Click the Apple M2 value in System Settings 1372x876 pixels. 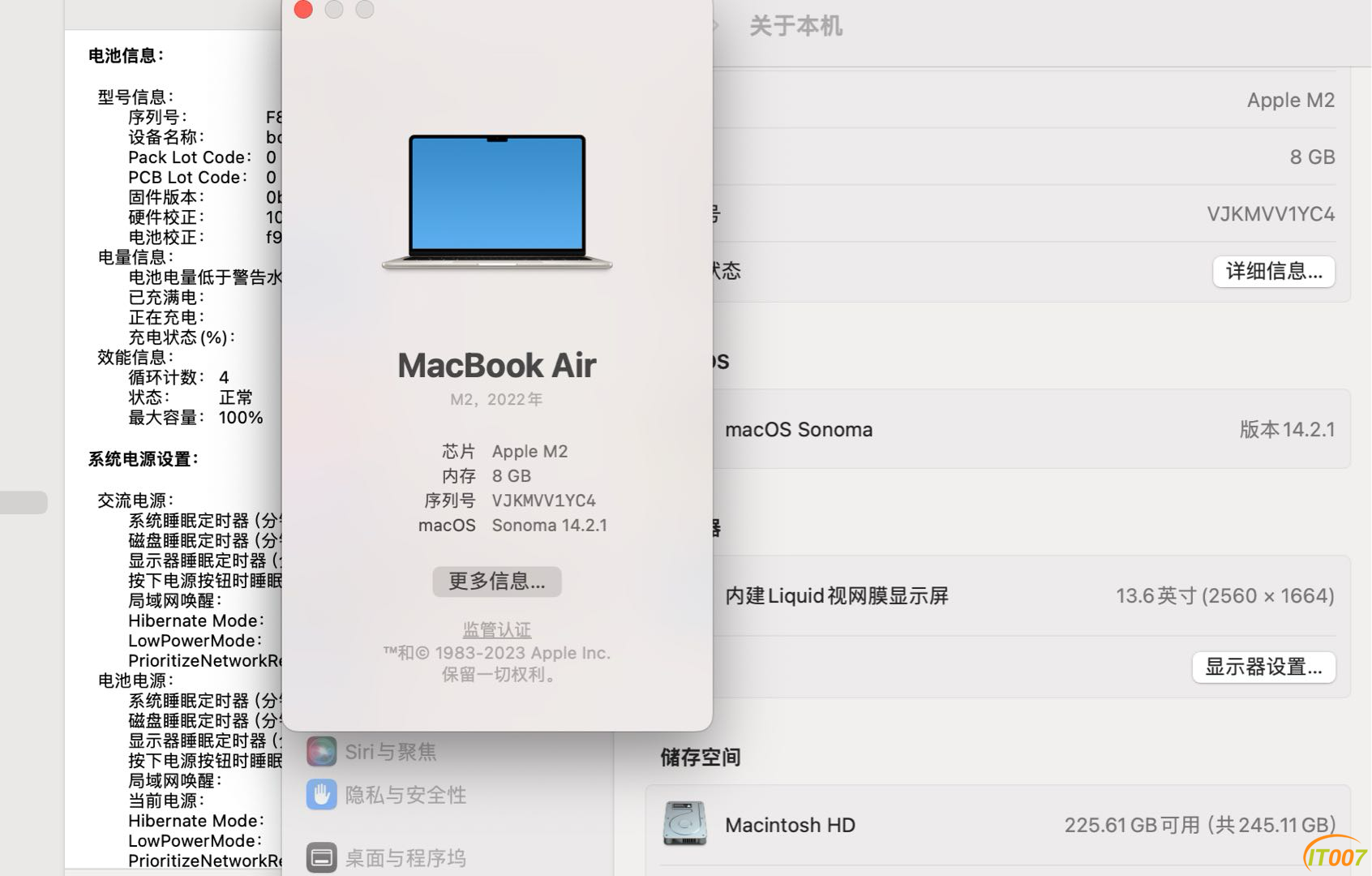click(x=1290, y=100)
